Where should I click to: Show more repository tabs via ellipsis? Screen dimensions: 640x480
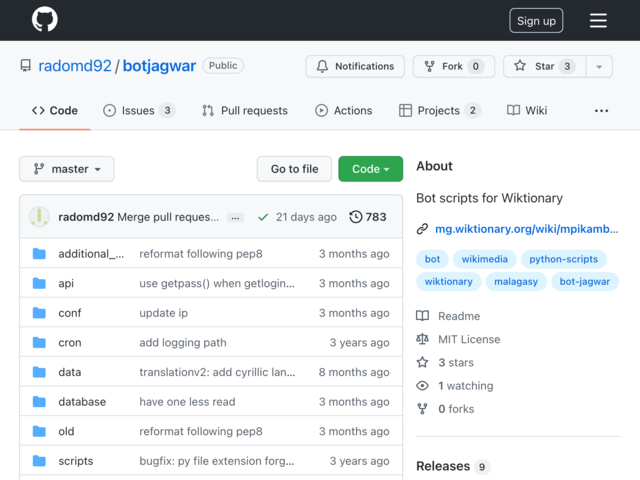pyautogui.click(x=601, y=111)
